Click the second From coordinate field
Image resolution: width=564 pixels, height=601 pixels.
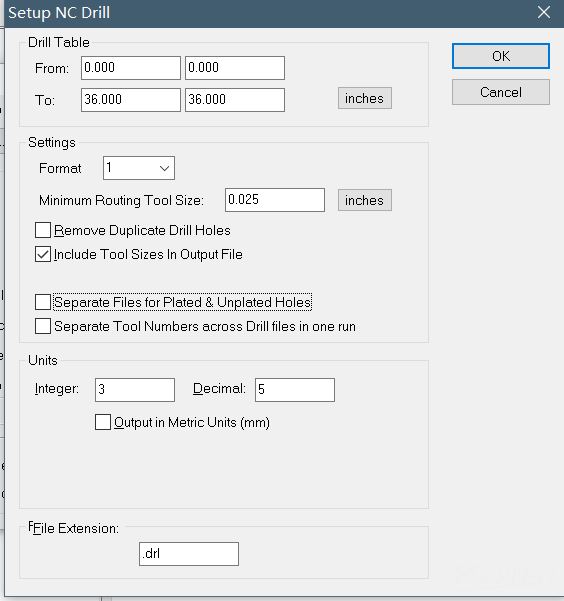(x=235, y=68)
